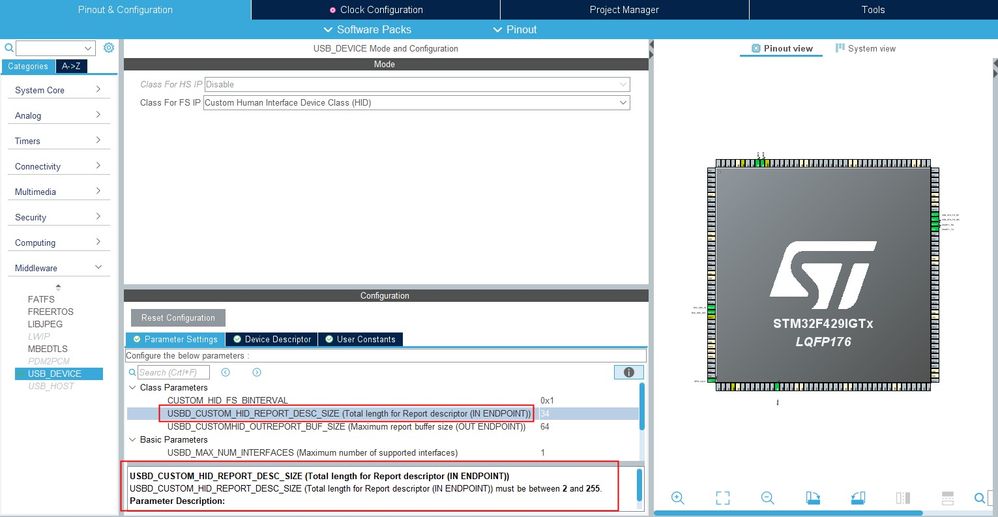Rotate the chip counter-clockwise
The image size is (998, 517).
tap(857, 498)
